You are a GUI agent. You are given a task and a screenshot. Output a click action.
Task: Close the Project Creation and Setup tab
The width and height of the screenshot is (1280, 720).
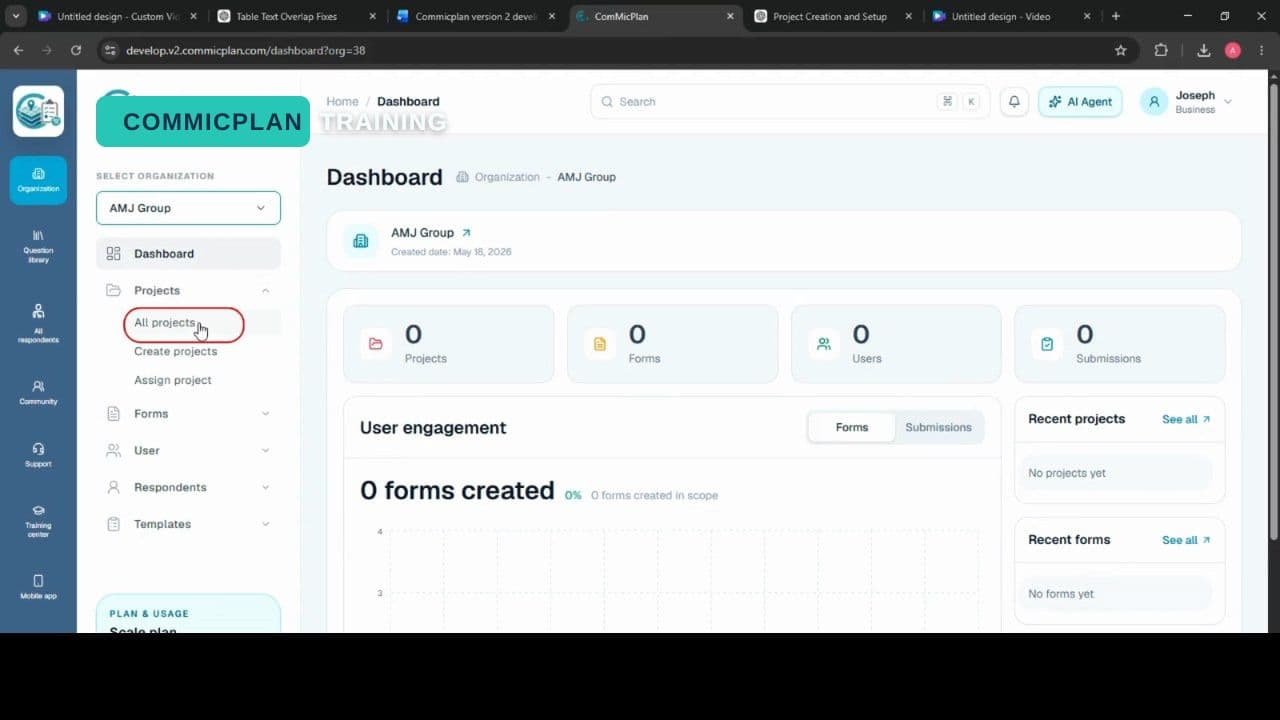[x=909, y=16]
